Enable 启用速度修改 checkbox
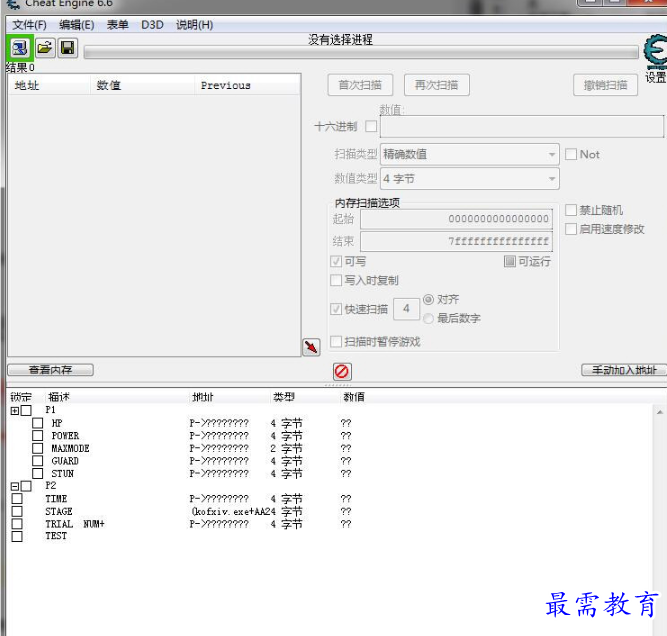The height and width of the screenshot is (636, 667). (571, 229)
